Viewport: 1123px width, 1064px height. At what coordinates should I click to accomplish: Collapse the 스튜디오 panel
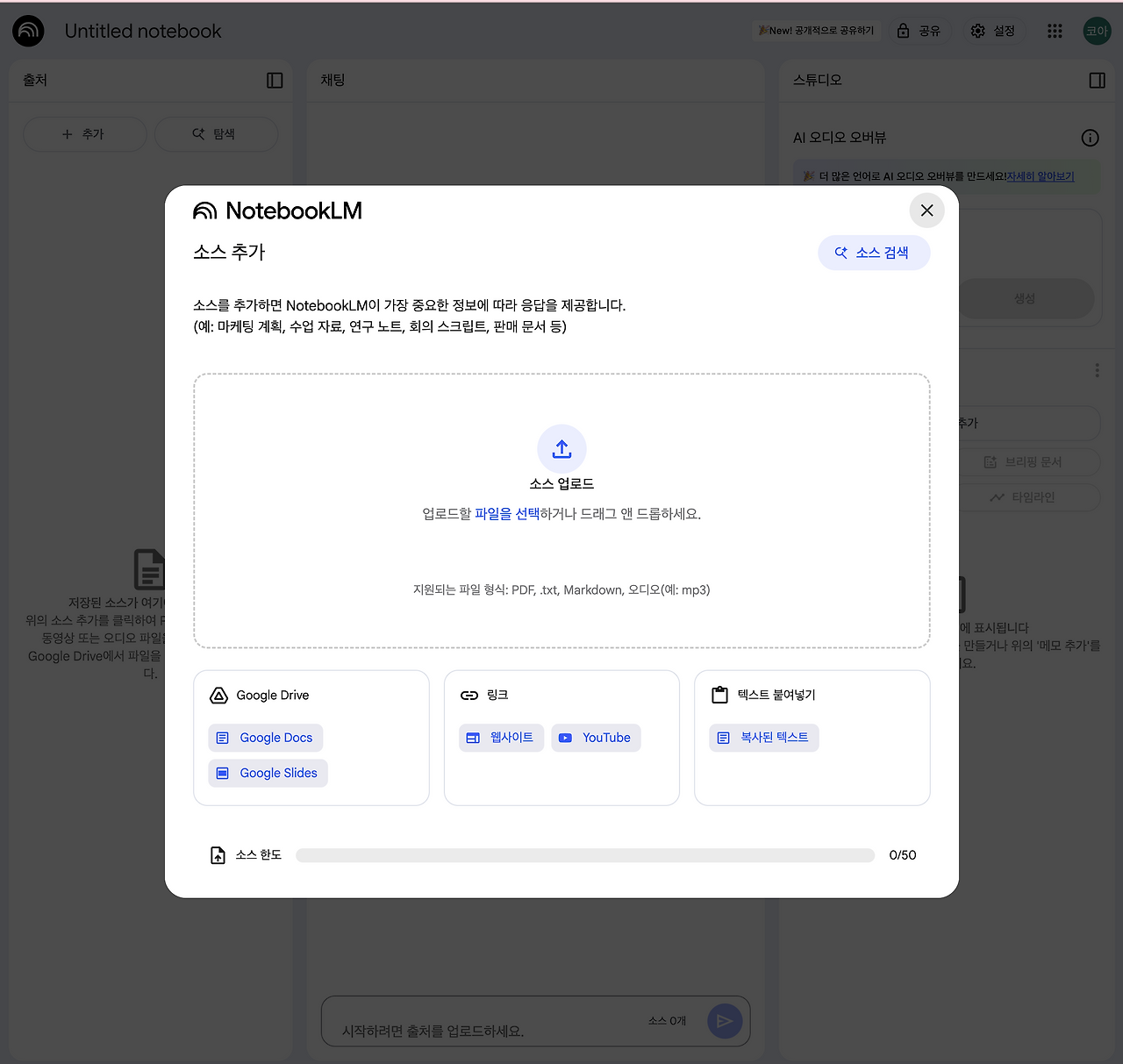click(1097, 81)
